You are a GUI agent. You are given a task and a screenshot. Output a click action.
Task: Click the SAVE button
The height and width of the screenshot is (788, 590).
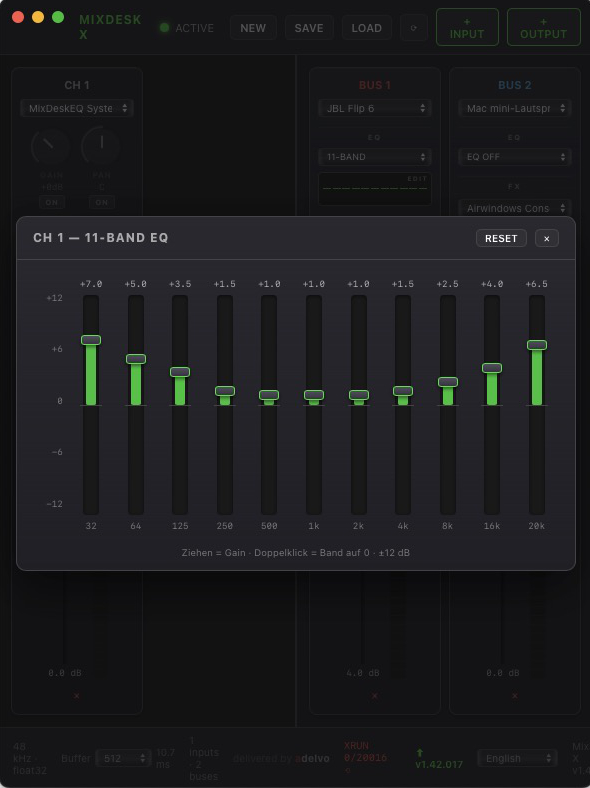[x=309, y=28]
